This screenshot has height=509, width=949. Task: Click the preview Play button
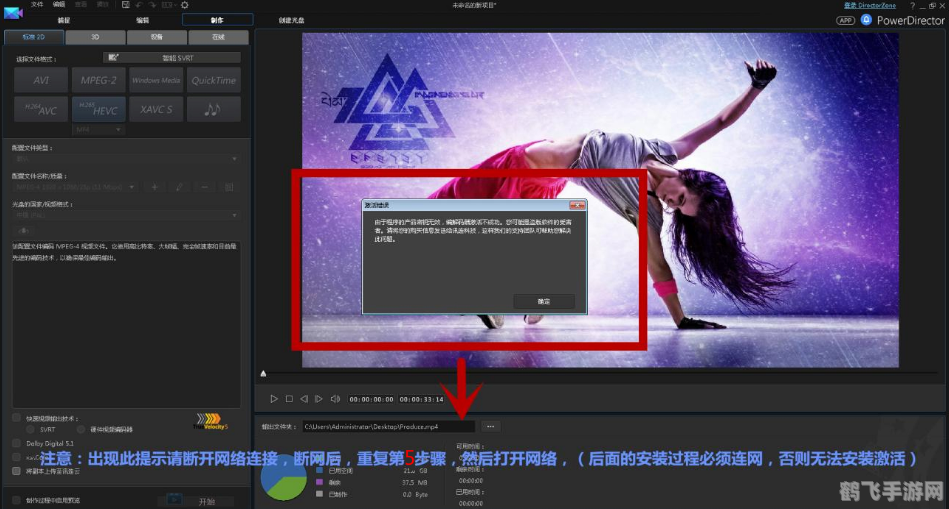(x=274, y=399)
